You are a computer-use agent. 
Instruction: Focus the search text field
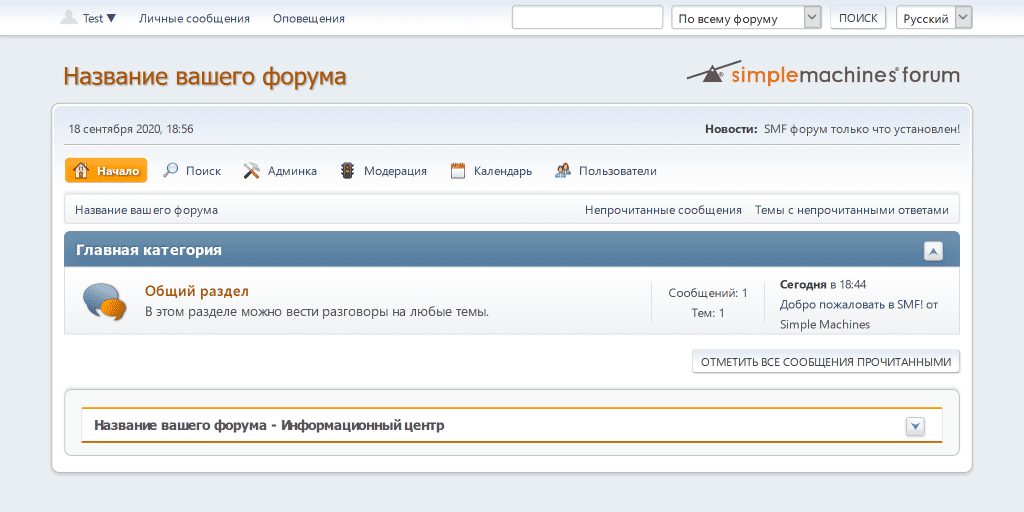[x=587, y=18]
